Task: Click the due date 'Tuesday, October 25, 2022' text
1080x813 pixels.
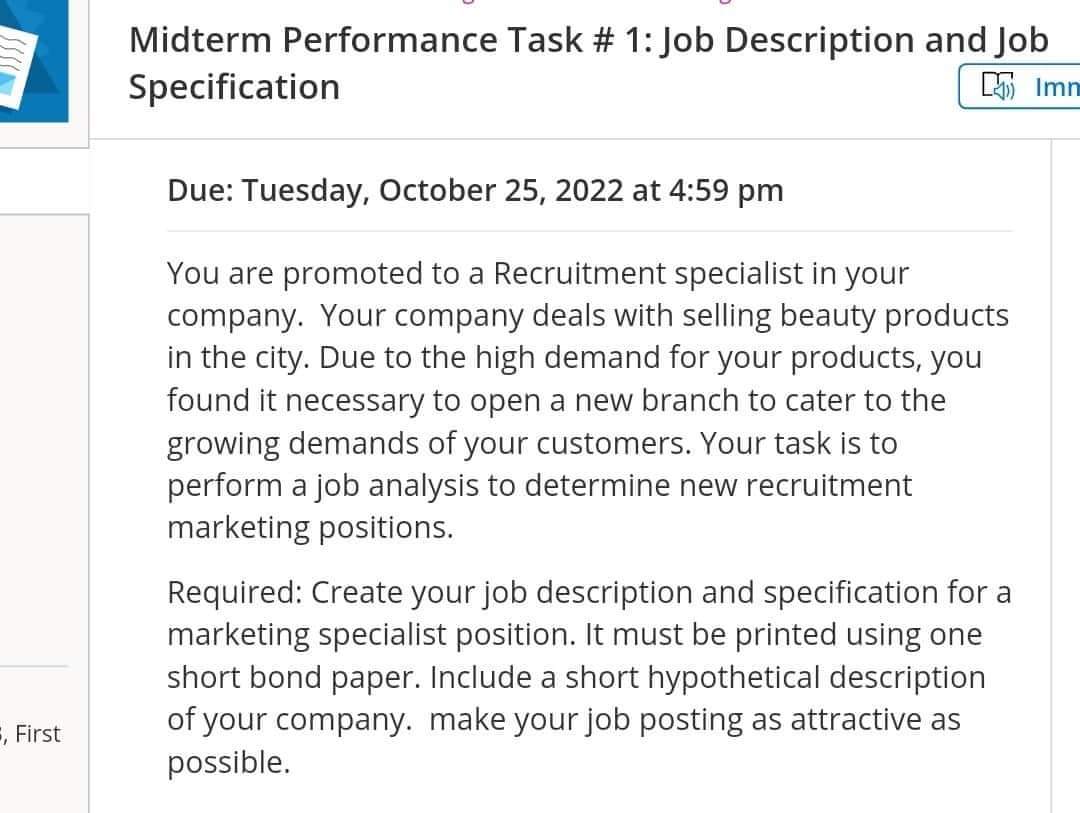Action: pos(475,190)
